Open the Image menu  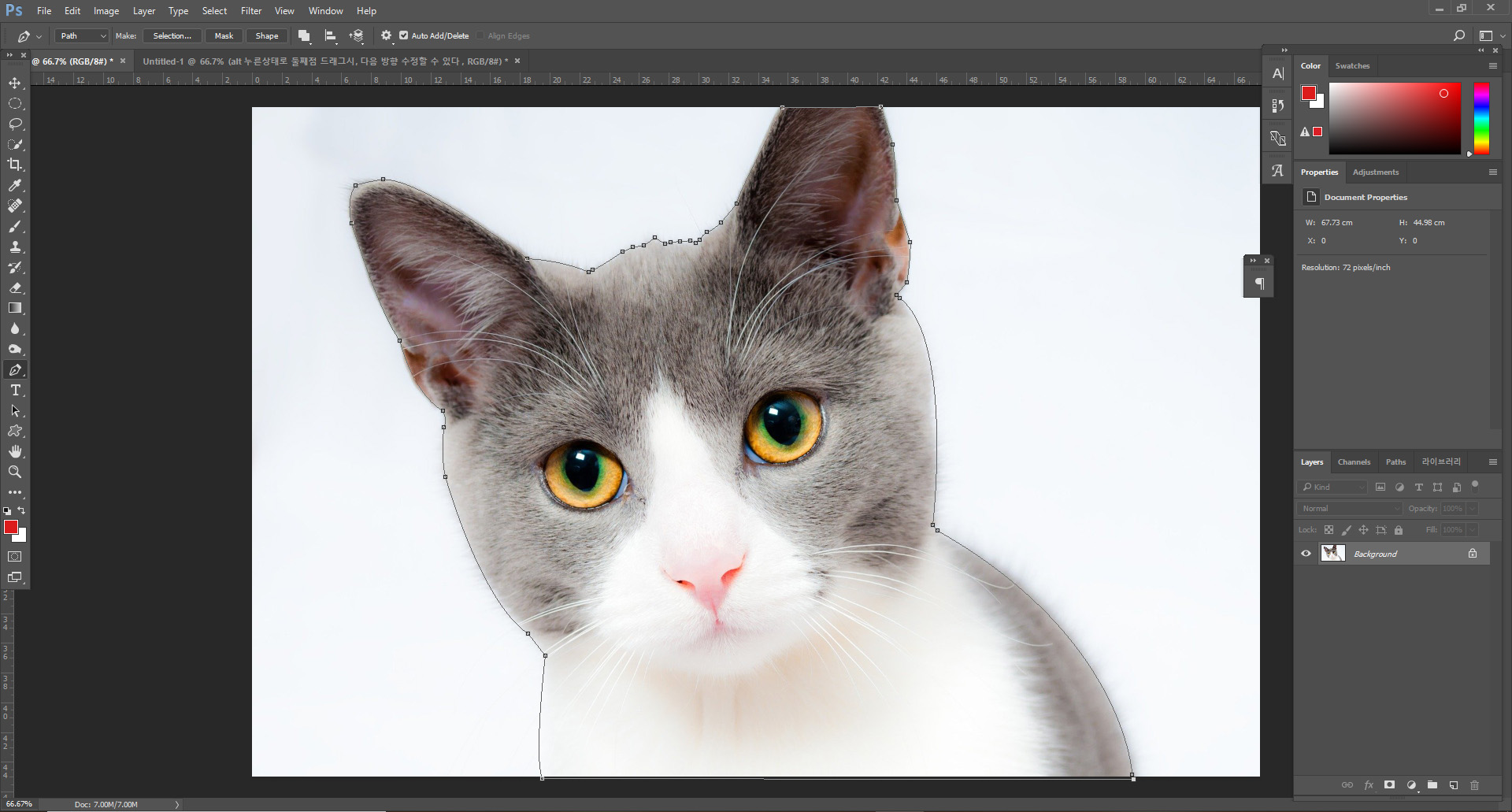pos(106,11)
